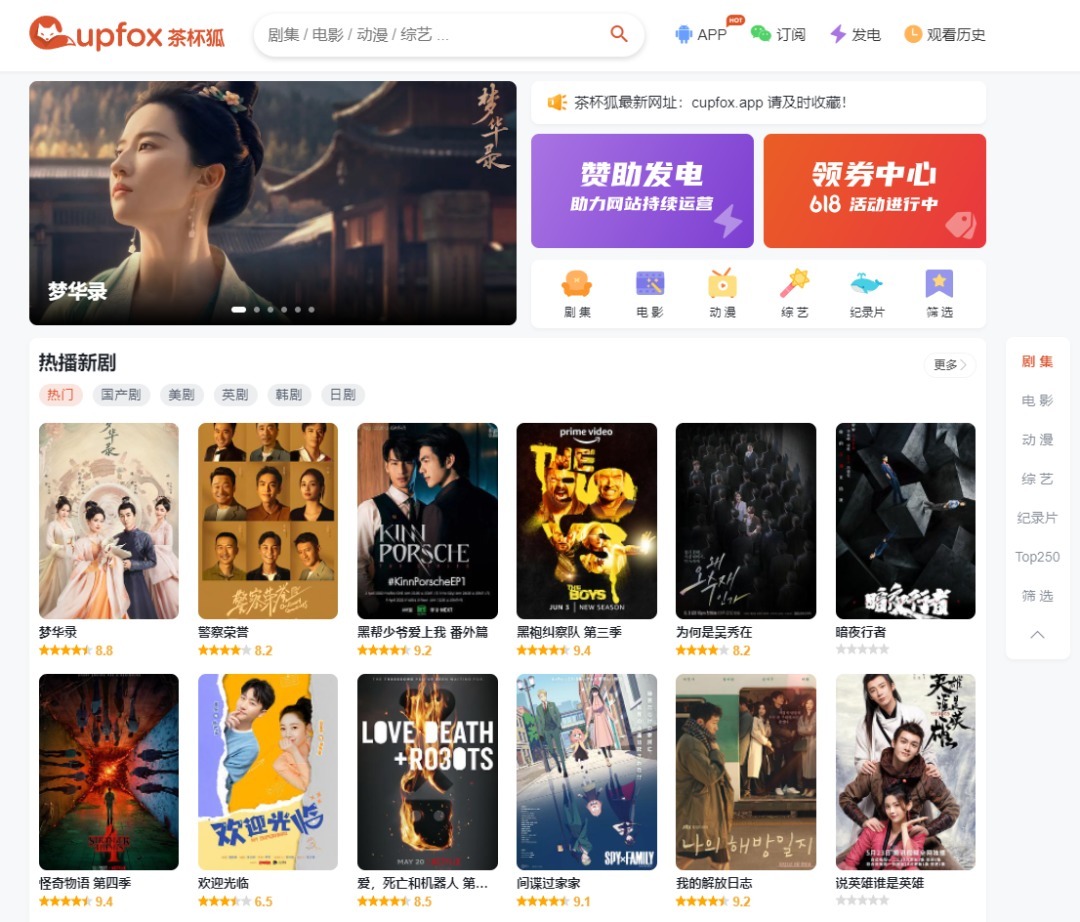Go to 动漫 in right sidebar
Screen dimensions: 1080x922
tap(1037, 440)
